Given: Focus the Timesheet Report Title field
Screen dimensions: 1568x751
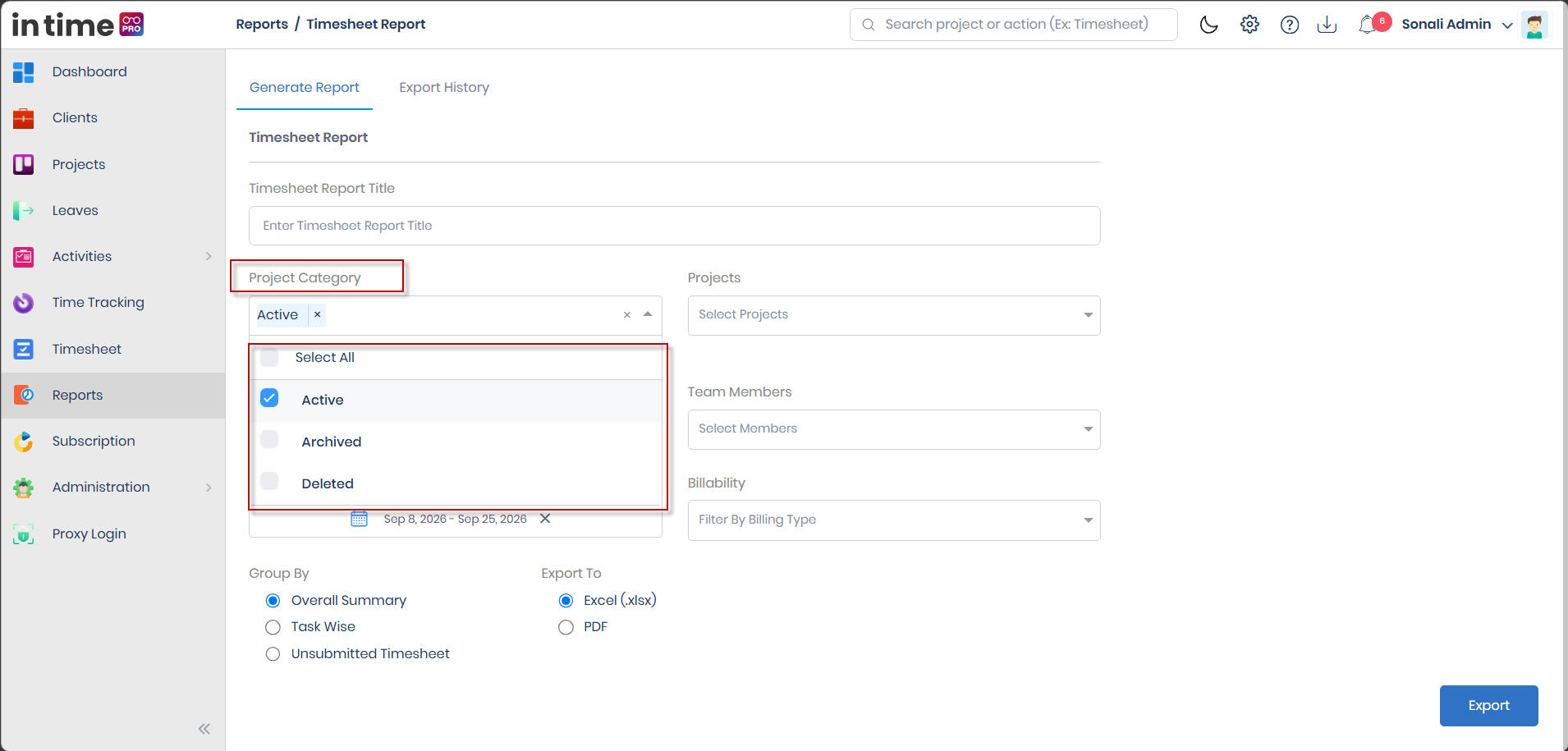Looking at the screenshot, I should pyautogui.click(x=674, y=226).
